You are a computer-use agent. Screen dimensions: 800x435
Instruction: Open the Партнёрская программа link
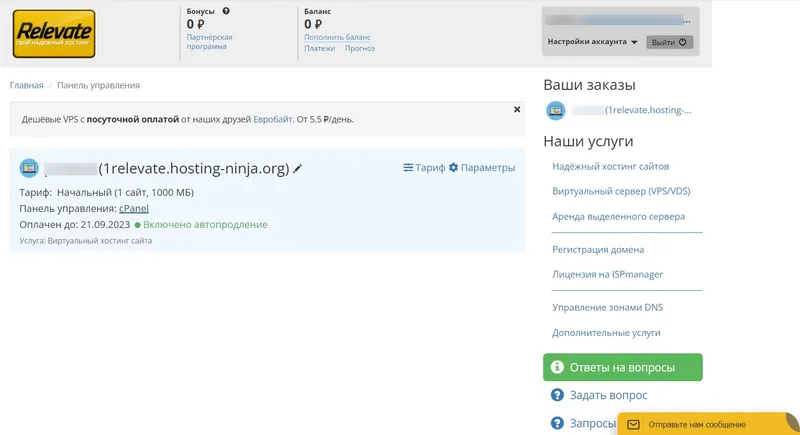(x=209, y=42)
